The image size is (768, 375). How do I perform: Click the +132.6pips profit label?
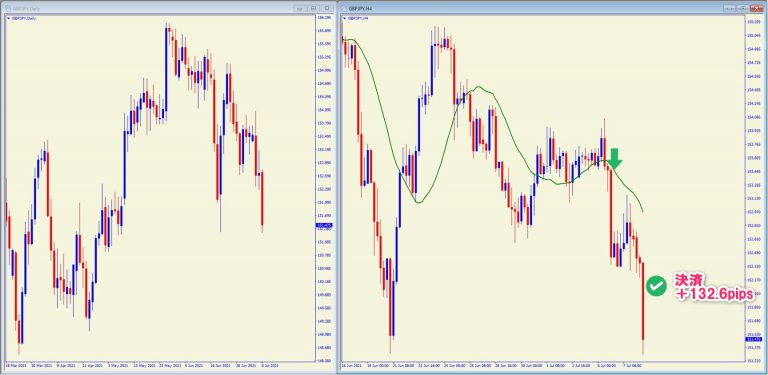(714, 293)
